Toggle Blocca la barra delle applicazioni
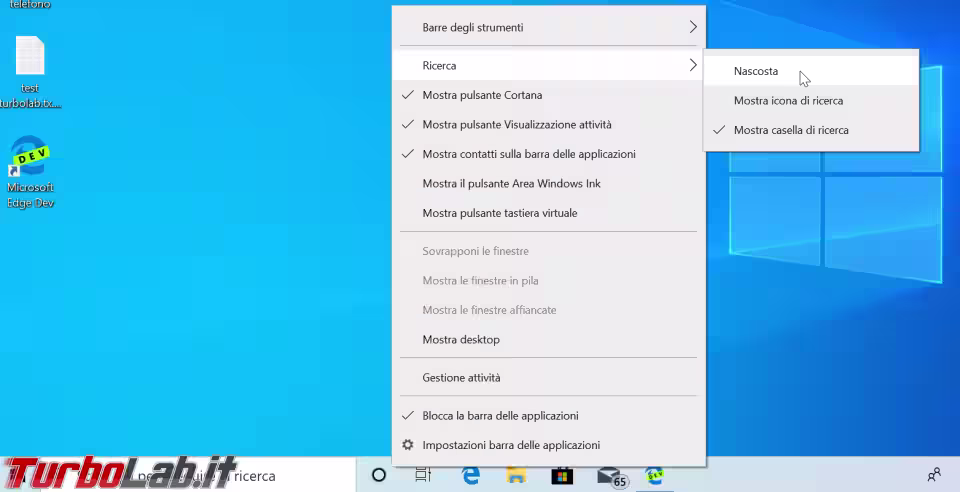This screenshot has height=492, width=960. (x=549, y=416)
